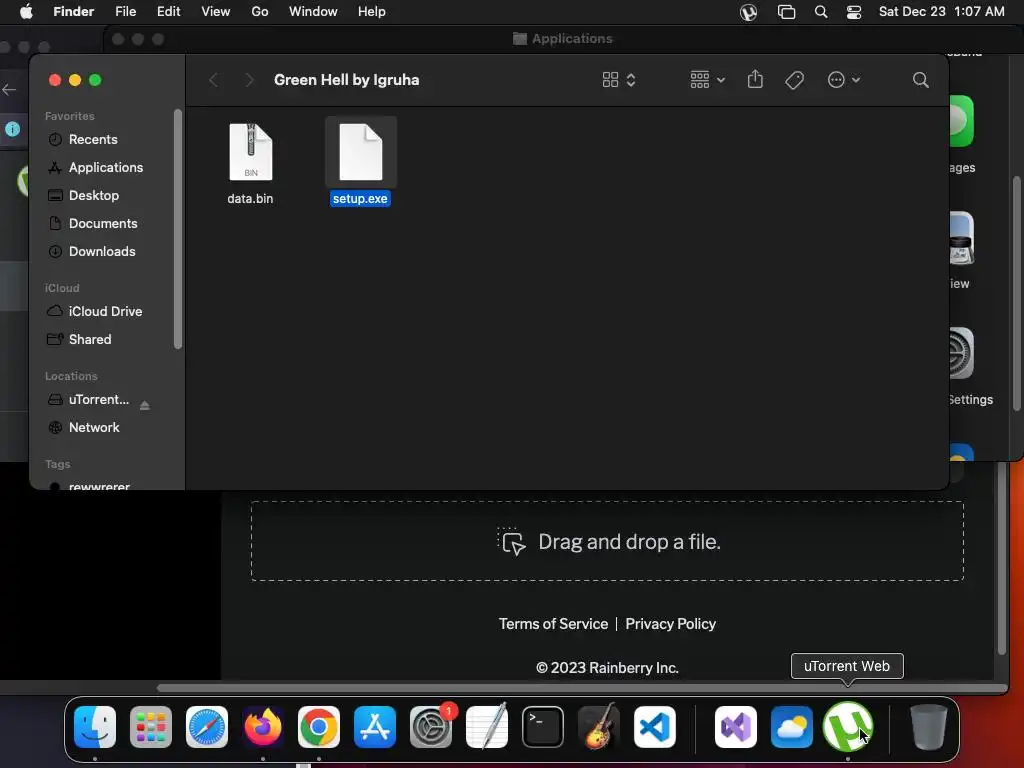This screenshot has height=768, width=1024.
Task: Click the Share toolbar icon in Finder
Action: click(755, 80)
